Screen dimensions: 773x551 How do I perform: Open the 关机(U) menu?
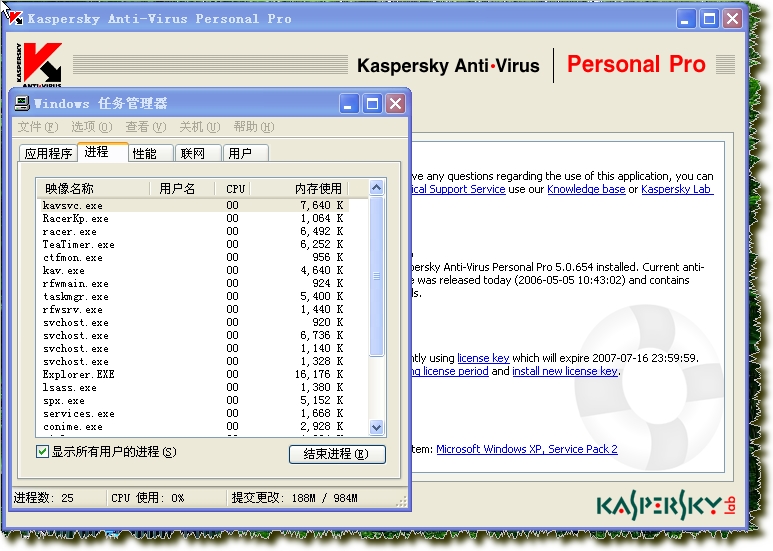pyautogui.click(x=200, y=127)
